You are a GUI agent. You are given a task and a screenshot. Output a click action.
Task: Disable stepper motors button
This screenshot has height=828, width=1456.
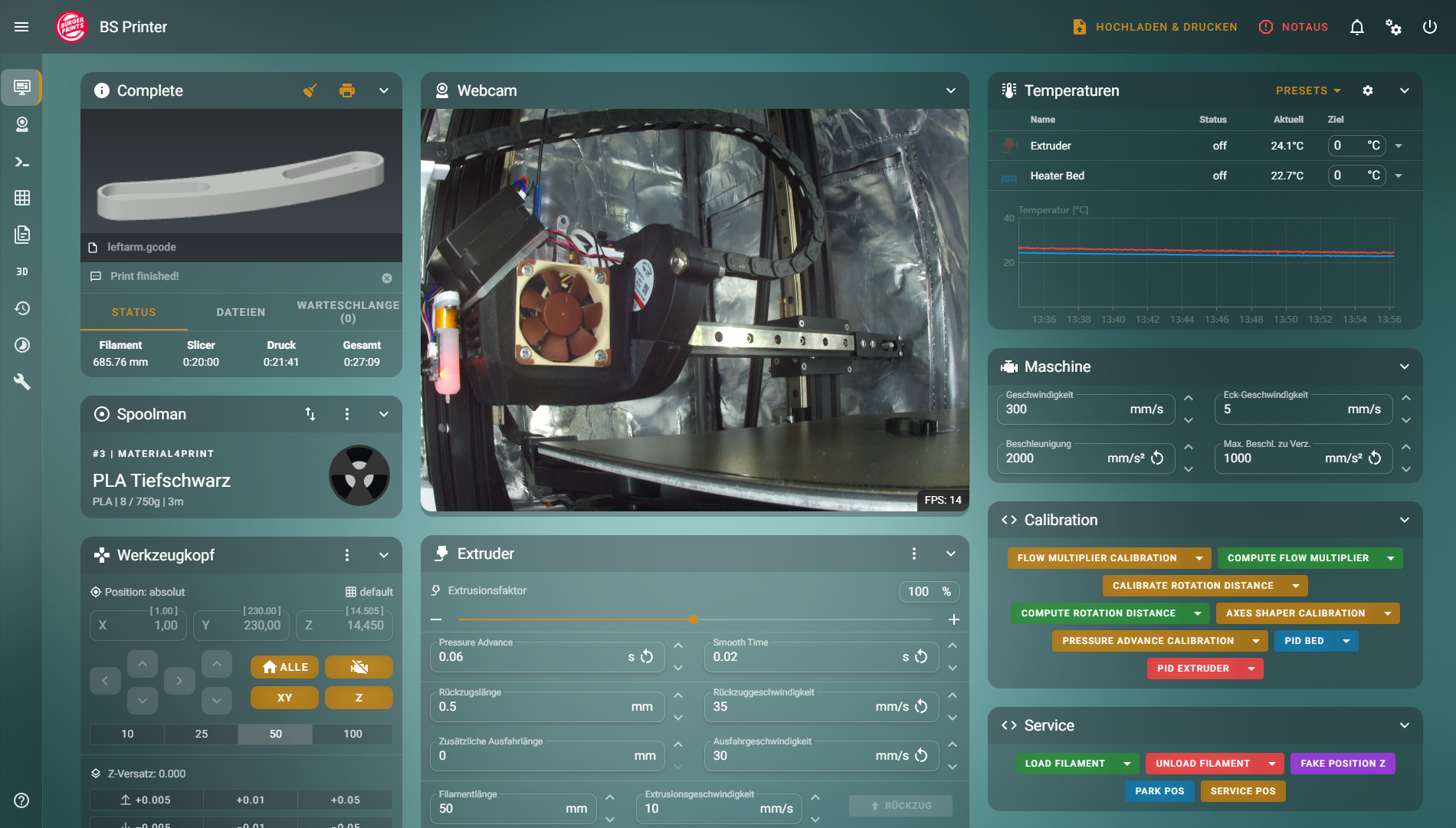[x=359, y=667]
